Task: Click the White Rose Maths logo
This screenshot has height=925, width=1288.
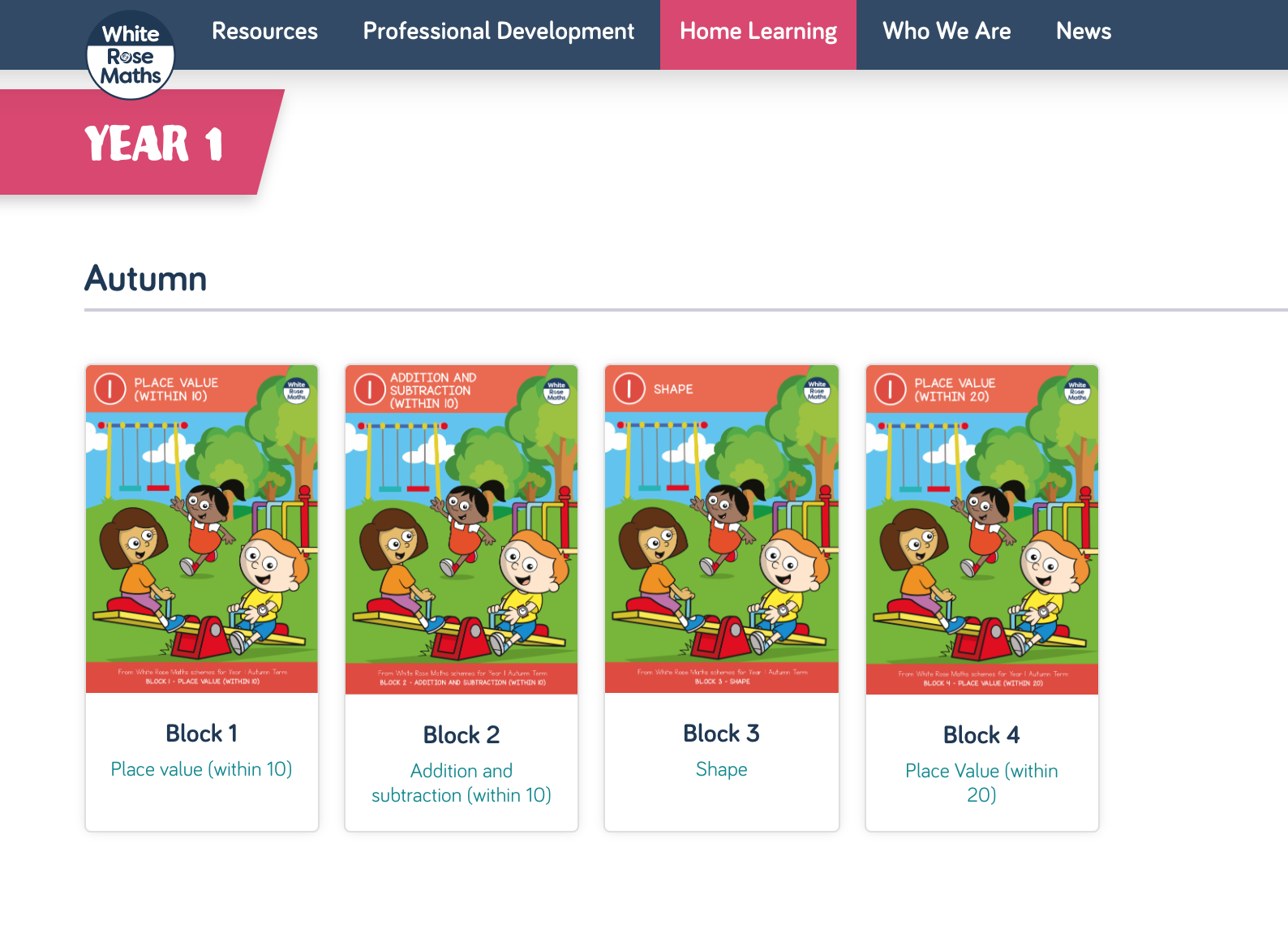Action: coord(131,54)
